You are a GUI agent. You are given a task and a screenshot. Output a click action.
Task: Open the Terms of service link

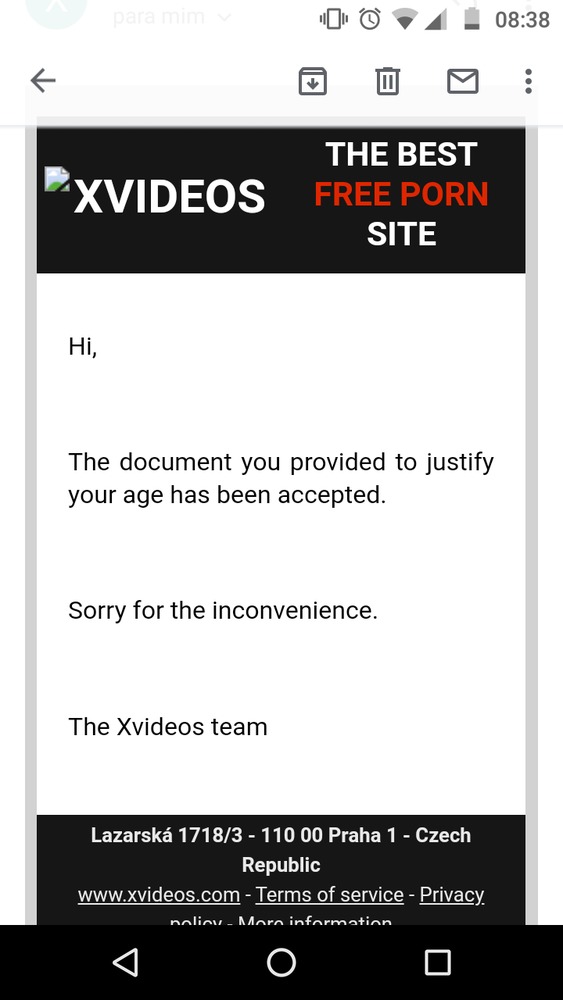[x=330, y=895]
